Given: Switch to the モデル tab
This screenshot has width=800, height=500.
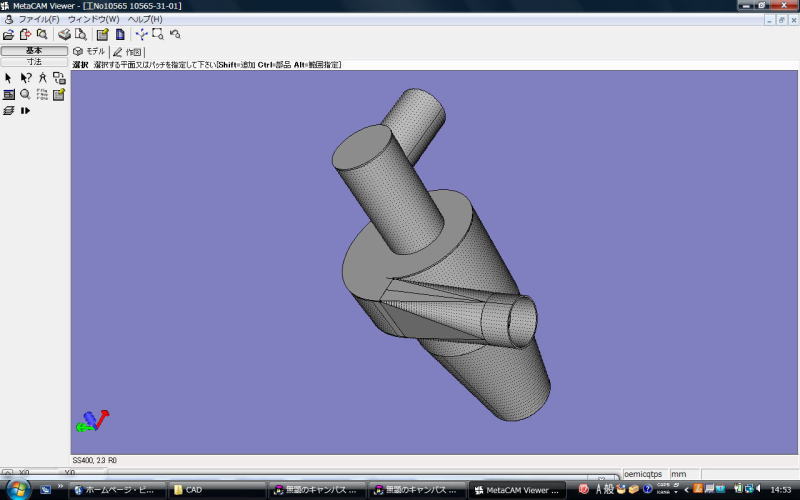Looking at the screenshot, I should tap(89, 52).
